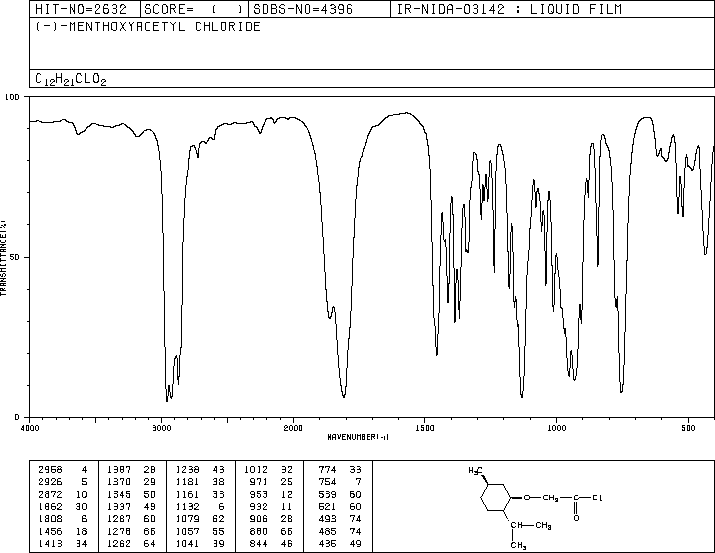The width and height of the screenshot is (715, 553).
Task: Click the peak table entry 2872
Action: pos(50,494)
